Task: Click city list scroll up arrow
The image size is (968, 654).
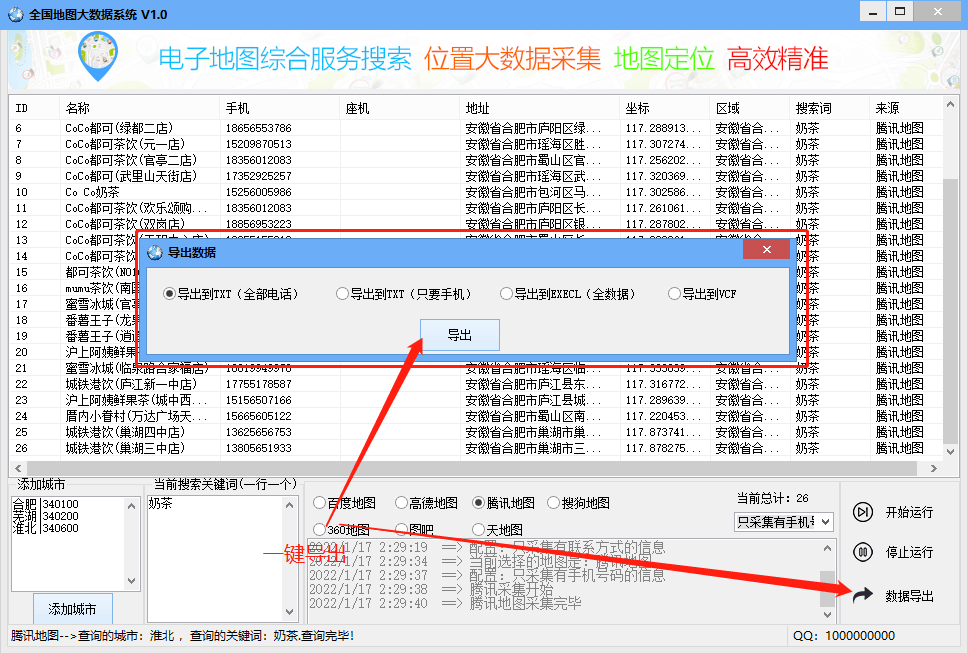Action: [x=131, y=506]
